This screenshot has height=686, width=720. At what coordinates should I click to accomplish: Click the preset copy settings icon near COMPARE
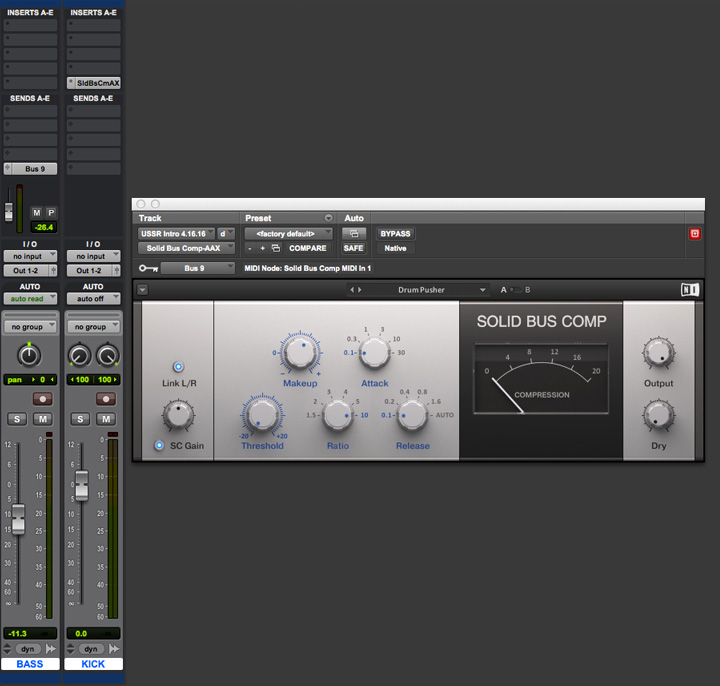(x=276, y=248)
